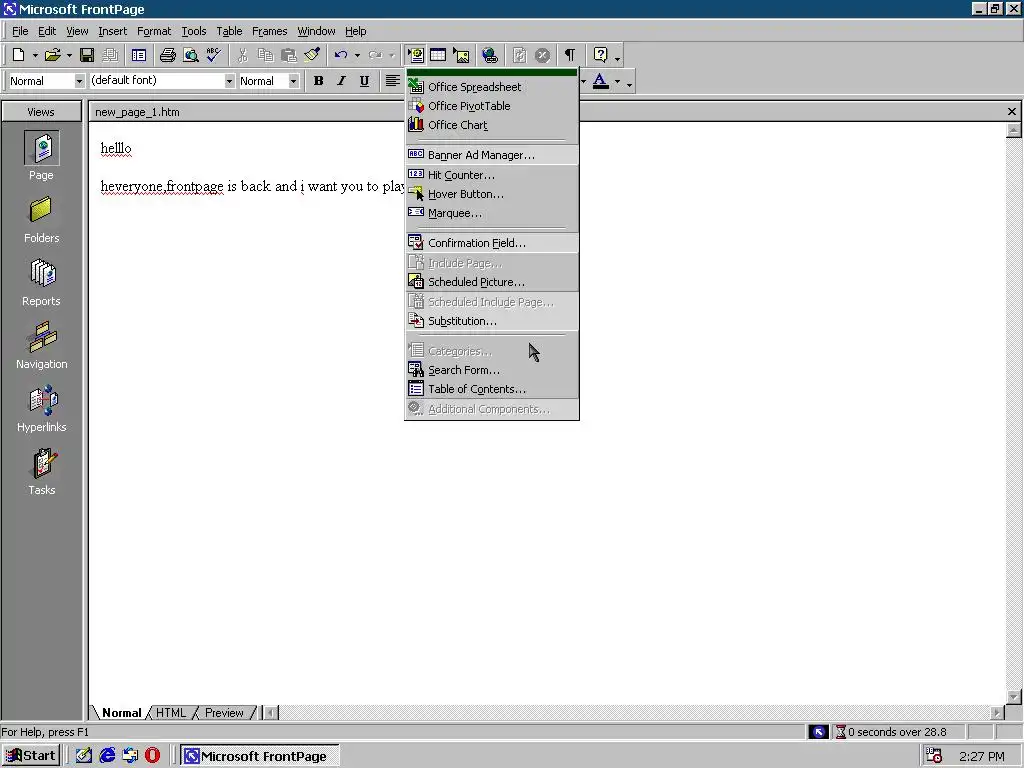Expand the New Page dropdown arrow

[x=35, y=56]
